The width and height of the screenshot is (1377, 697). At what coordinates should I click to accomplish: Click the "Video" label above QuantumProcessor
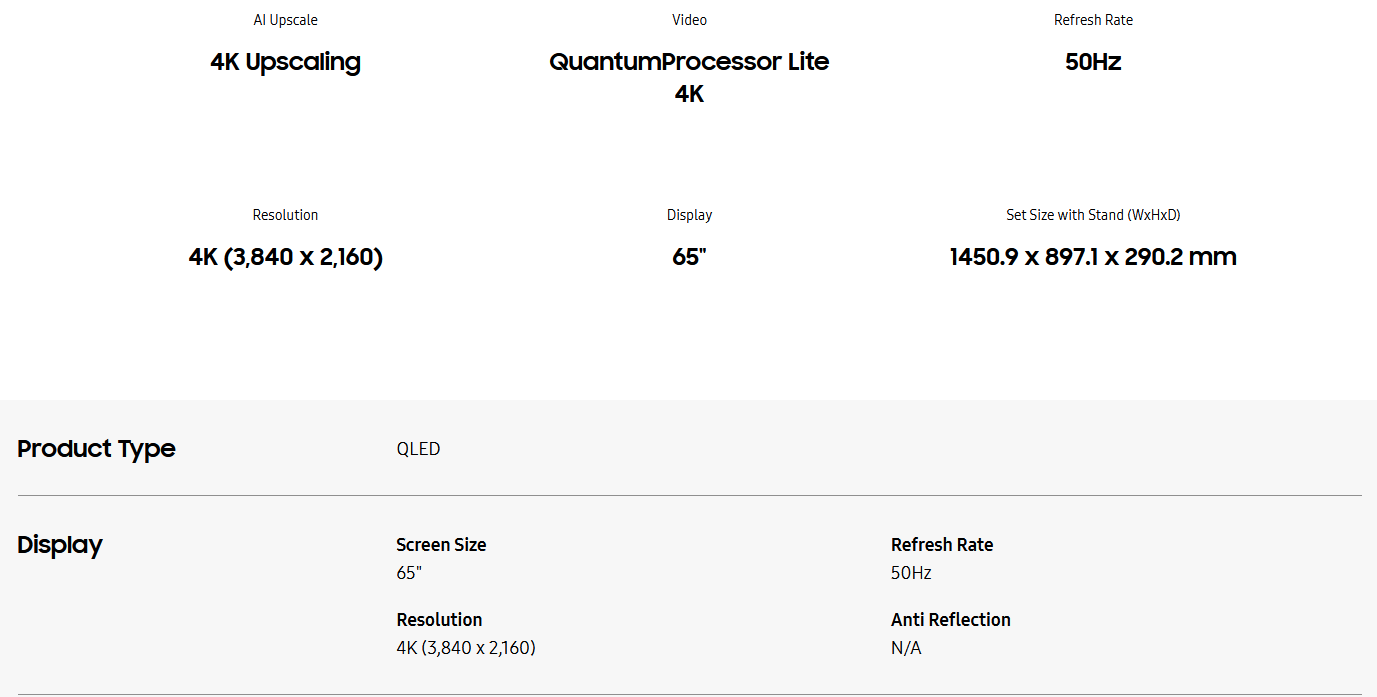689,20
